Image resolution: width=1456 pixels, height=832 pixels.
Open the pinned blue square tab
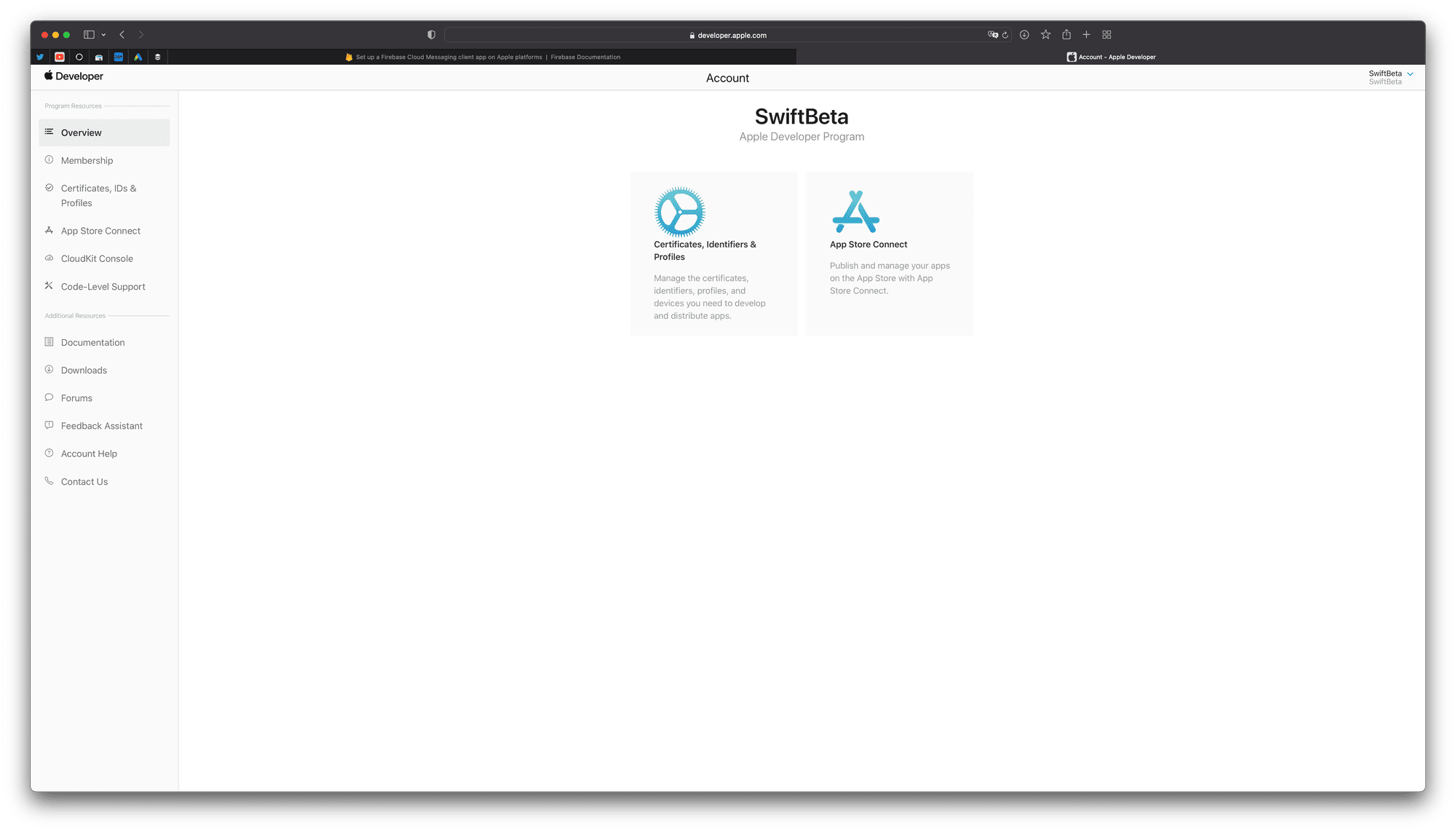[x=119, y=57]
